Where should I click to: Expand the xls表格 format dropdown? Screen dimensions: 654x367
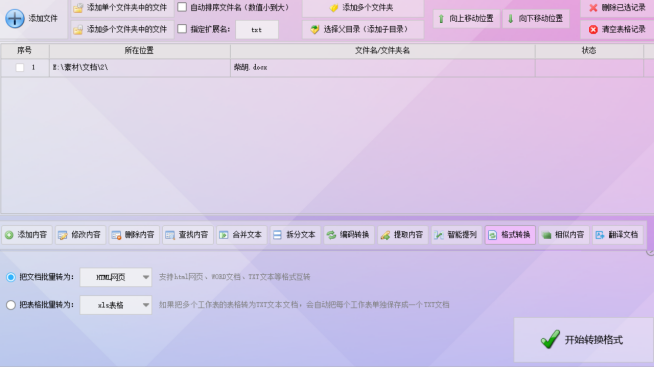pos(116,305)
